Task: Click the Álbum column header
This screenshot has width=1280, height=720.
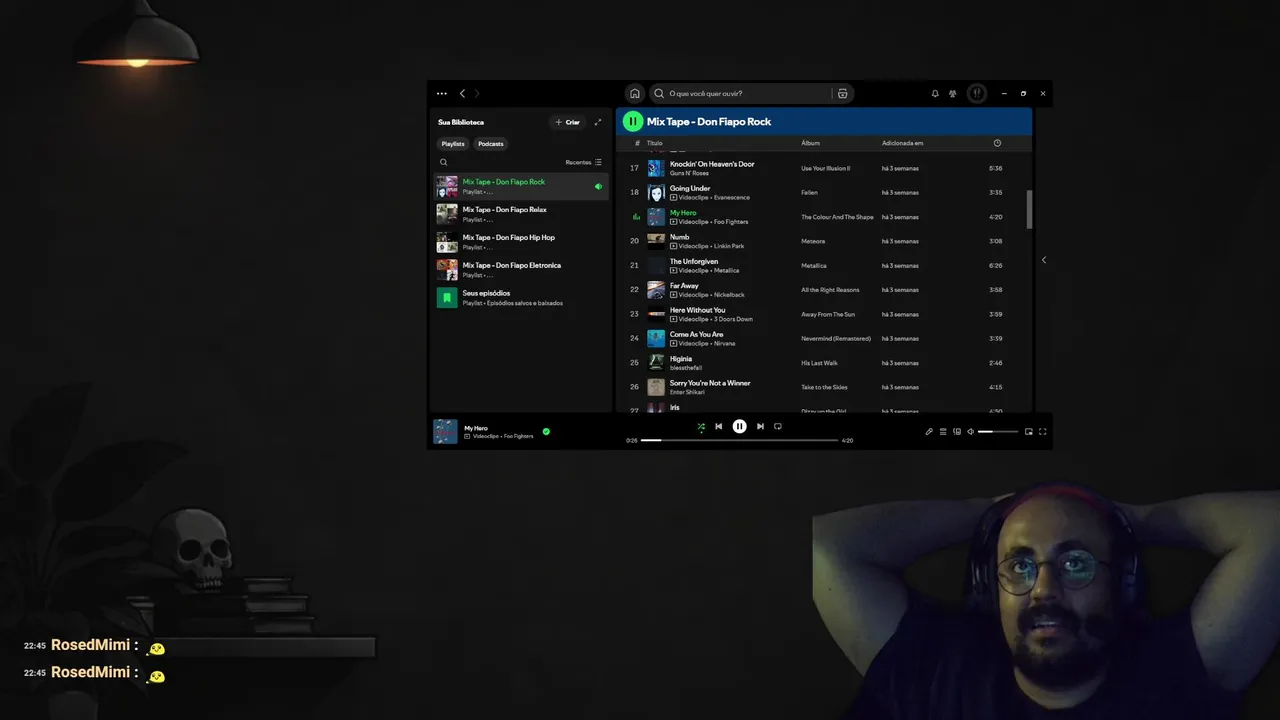Action: tap(810, 143)
